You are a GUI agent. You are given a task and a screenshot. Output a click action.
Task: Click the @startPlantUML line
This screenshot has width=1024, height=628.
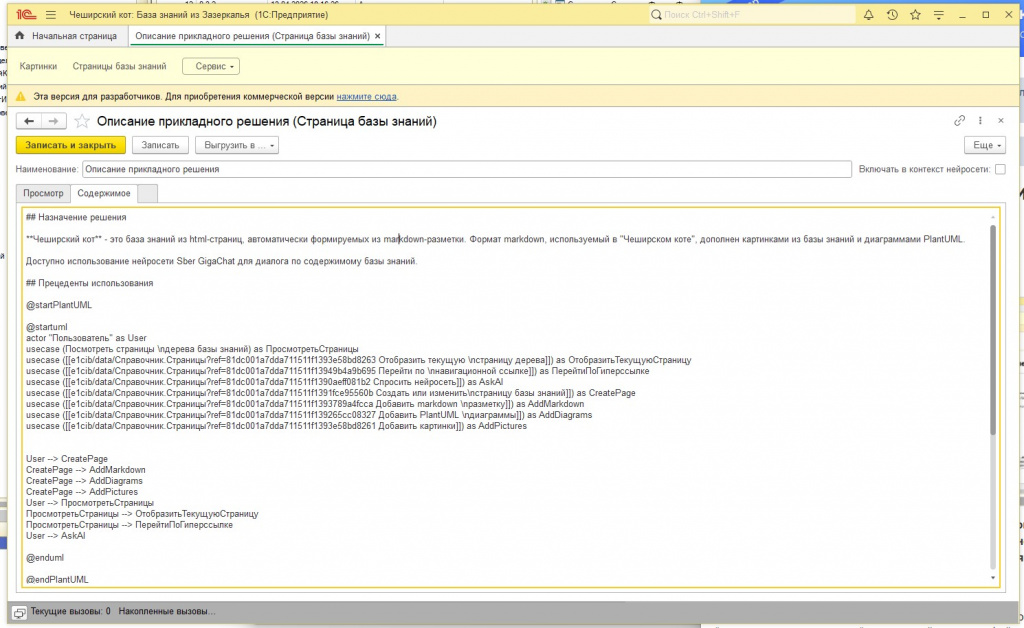pos(59,305)
